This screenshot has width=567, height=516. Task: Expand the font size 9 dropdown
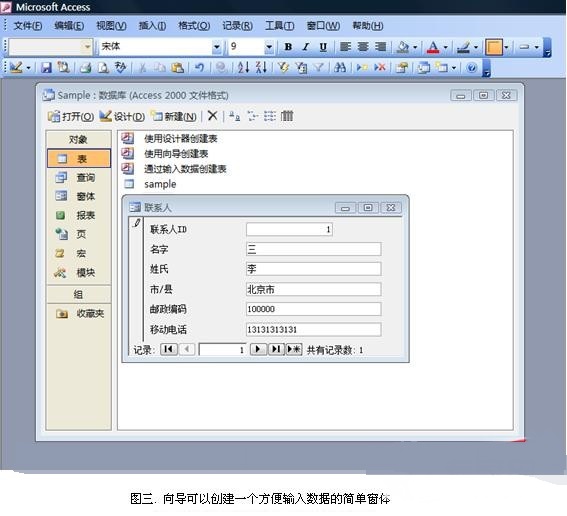(269, 47)
